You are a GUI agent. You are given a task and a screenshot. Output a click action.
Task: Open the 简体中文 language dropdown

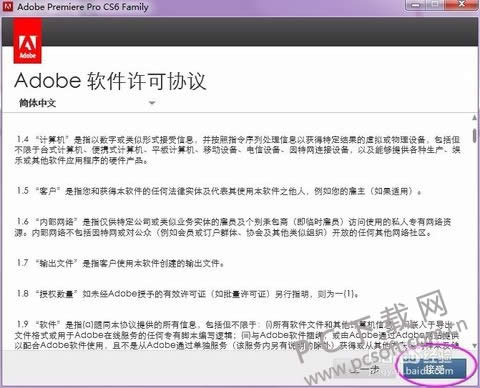coord(86,103)
